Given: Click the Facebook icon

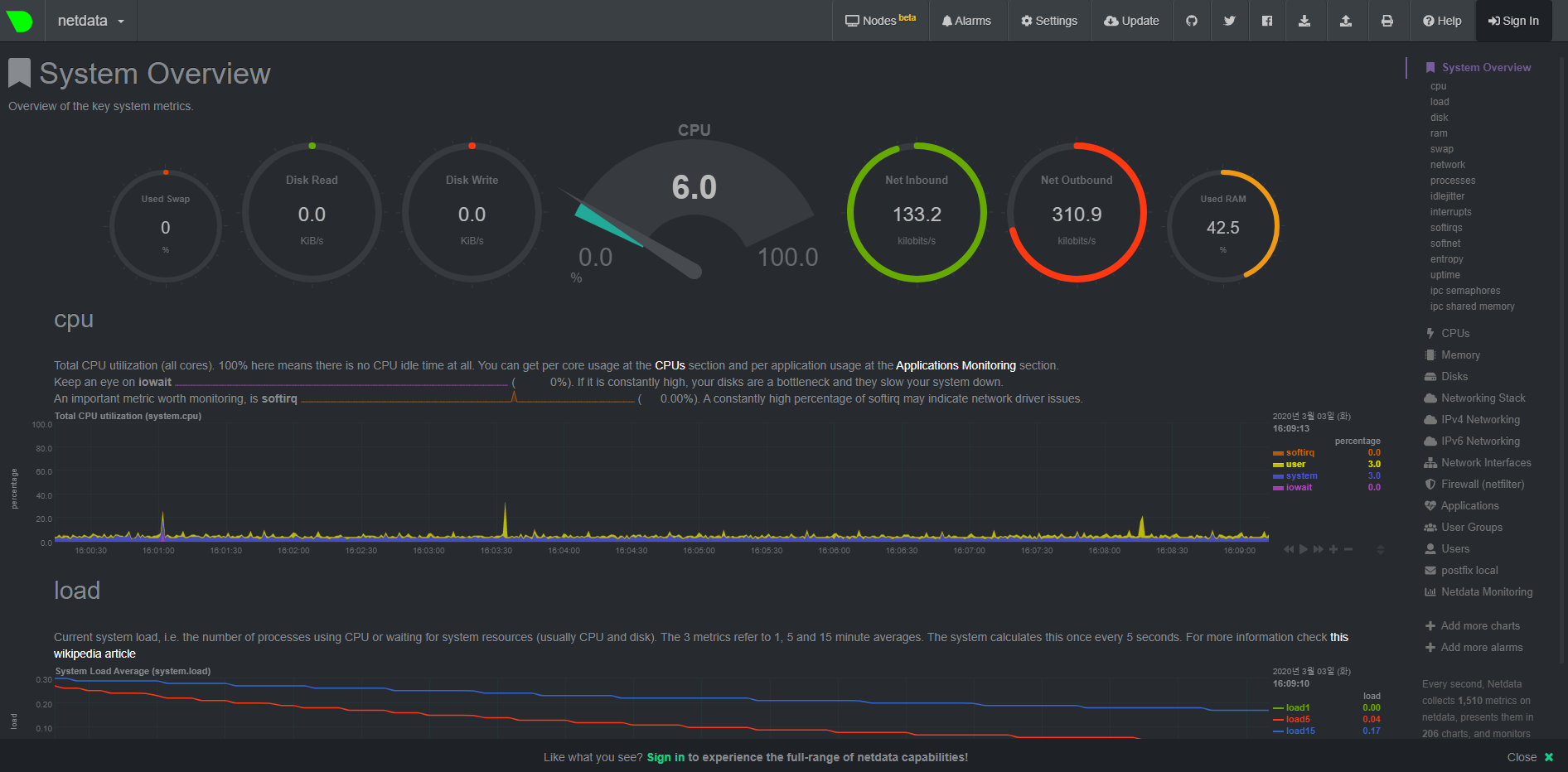Looking at the screenshot, I should click(x=1267, y=21).
